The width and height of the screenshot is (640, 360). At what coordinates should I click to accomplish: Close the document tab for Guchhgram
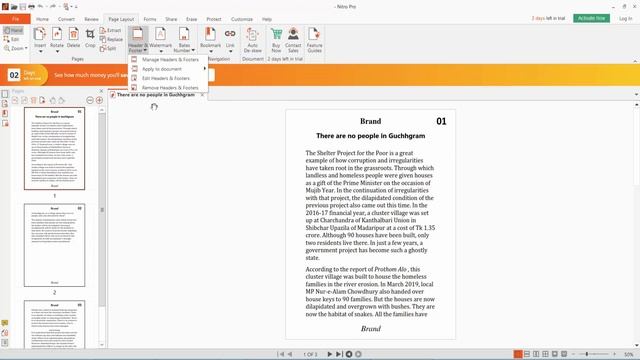(202, 95)
